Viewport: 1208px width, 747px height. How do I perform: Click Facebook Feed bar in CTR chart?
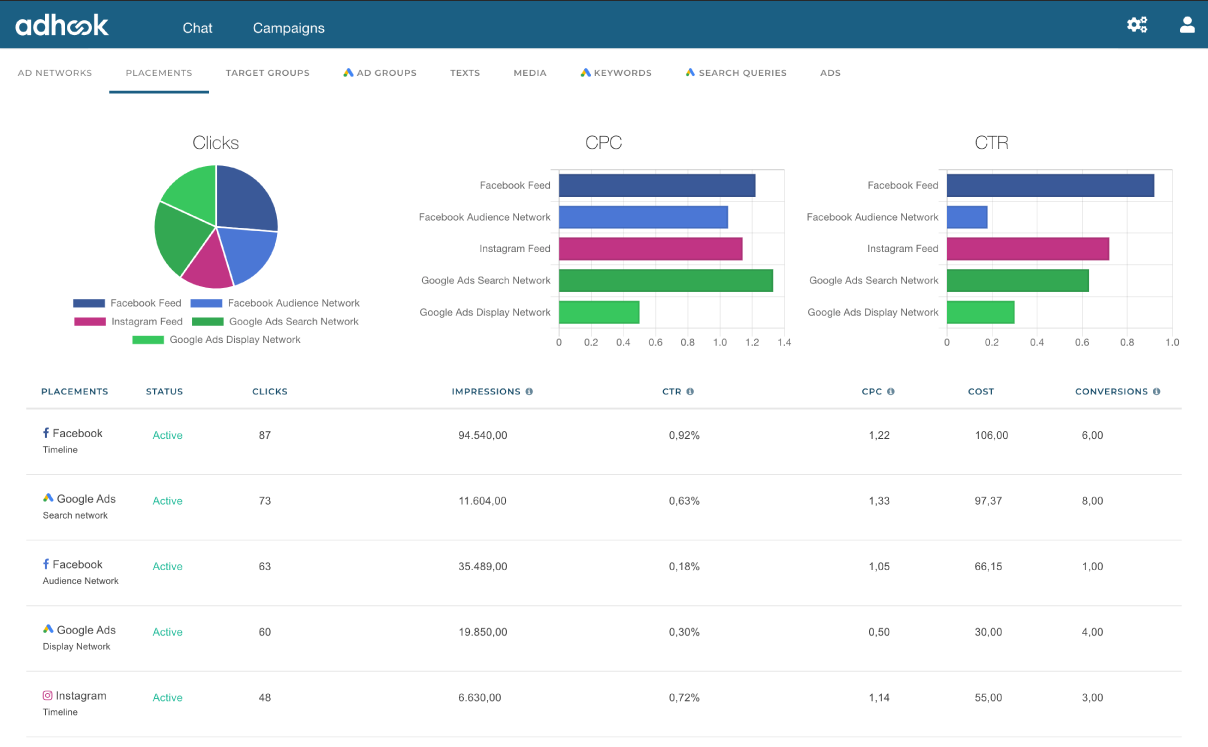coord(1050,185)
